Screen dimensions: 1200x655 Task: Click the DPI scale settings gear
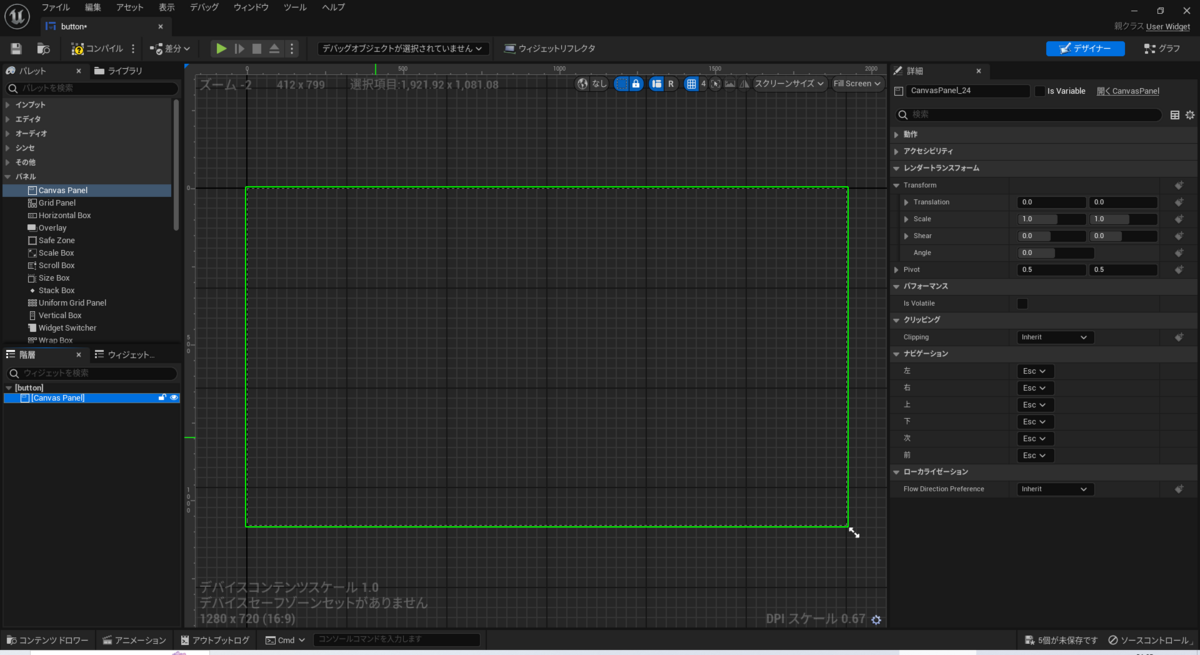(876, 620)
